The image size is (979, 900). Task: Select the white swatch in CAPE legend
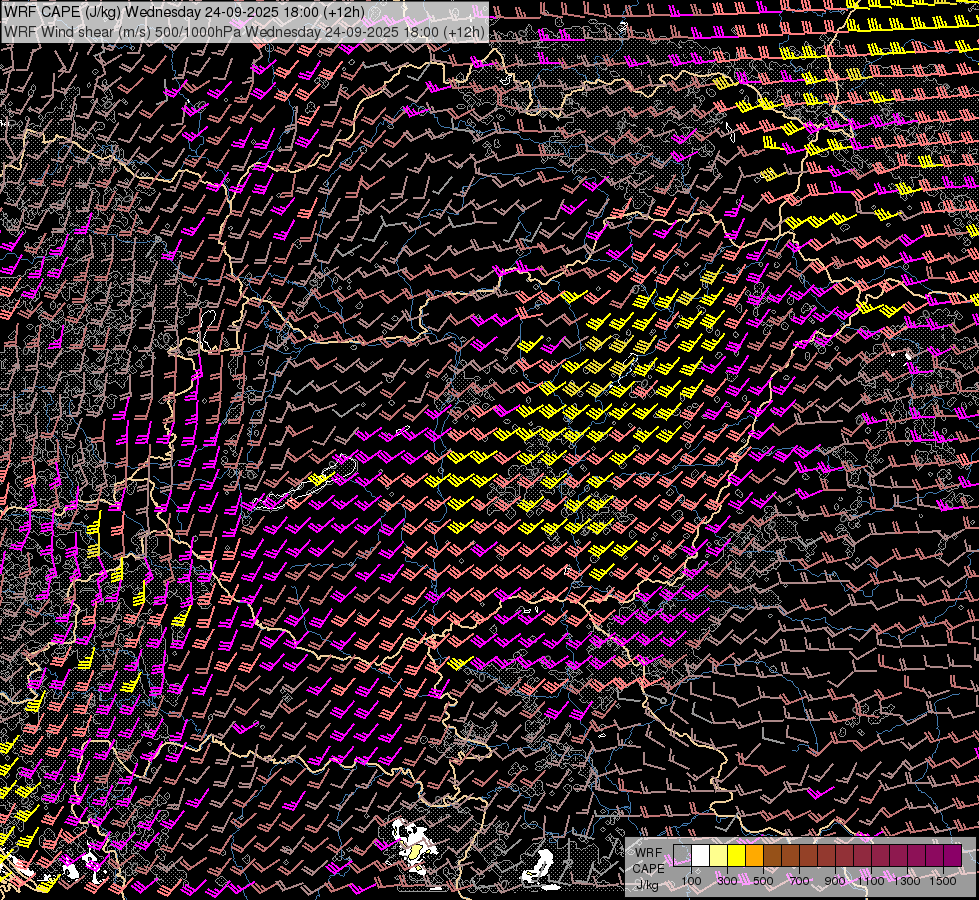(x=700, y=855)
